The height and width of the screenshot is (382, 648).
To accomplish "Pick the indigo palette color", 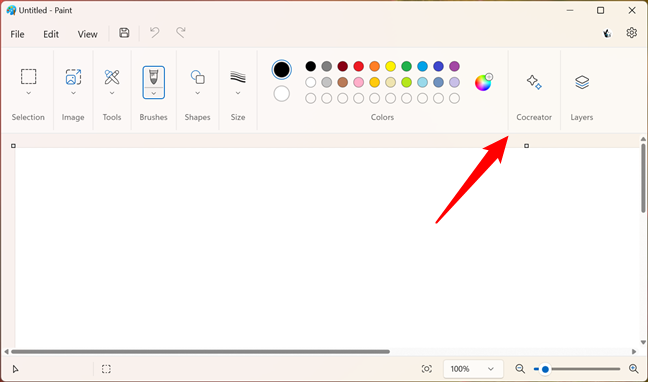I will (x=438, y=66).
